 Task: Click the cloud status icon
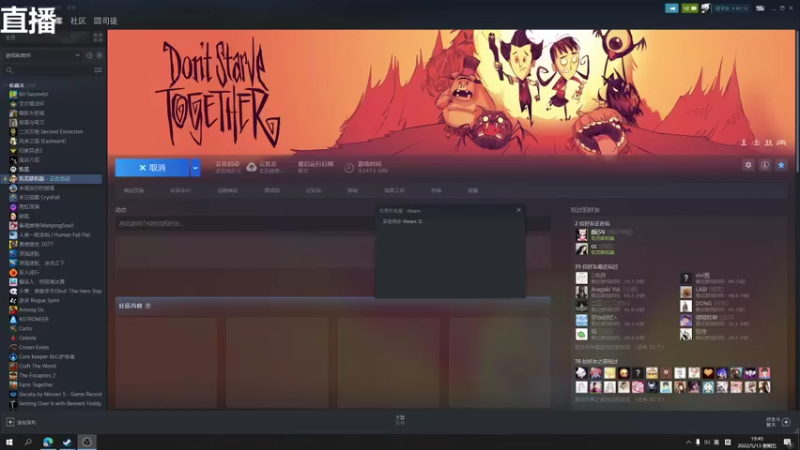point(252,167)
